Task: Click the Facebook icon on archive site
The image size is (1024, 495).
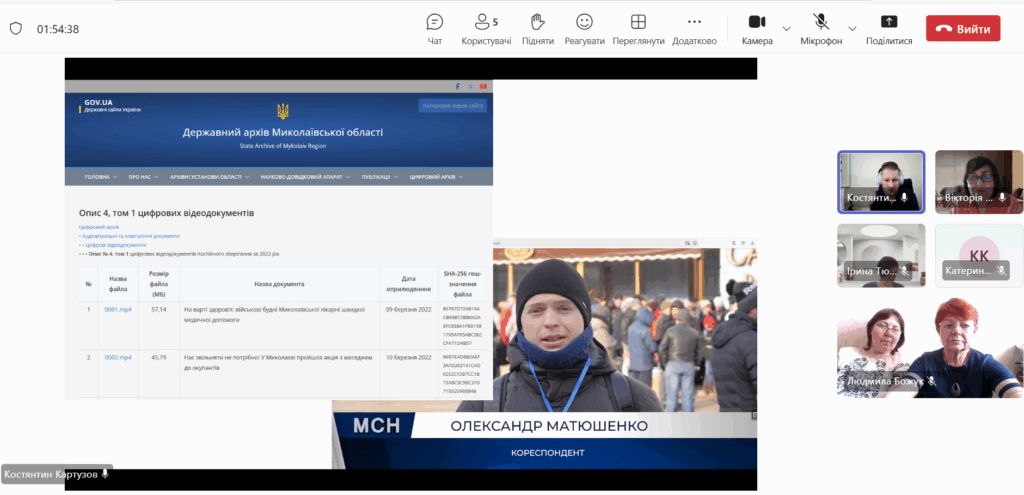Action: (457, 86)
